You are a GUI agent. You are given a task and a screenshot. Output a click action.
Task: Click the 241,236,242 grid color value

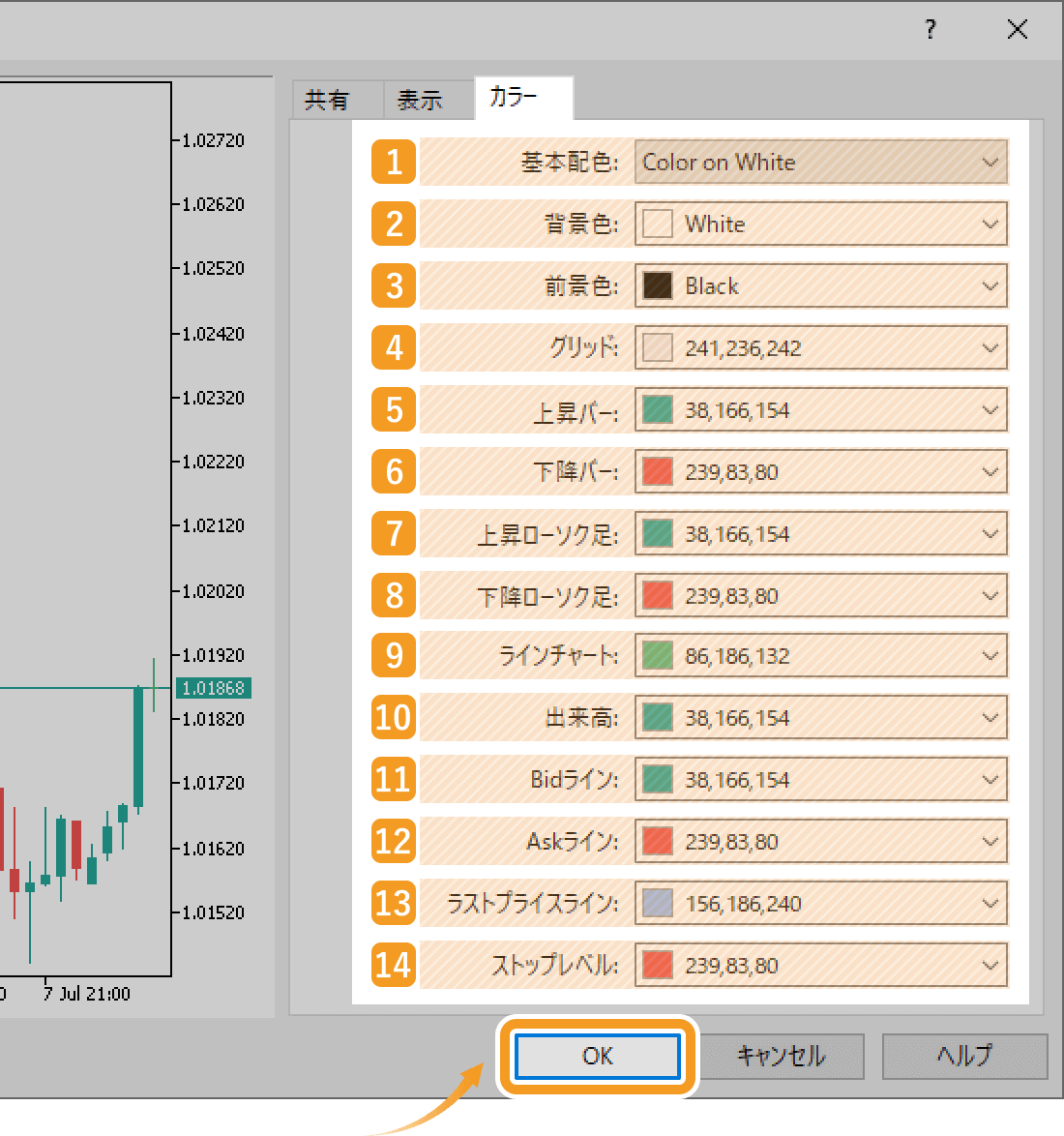point(743,348)
